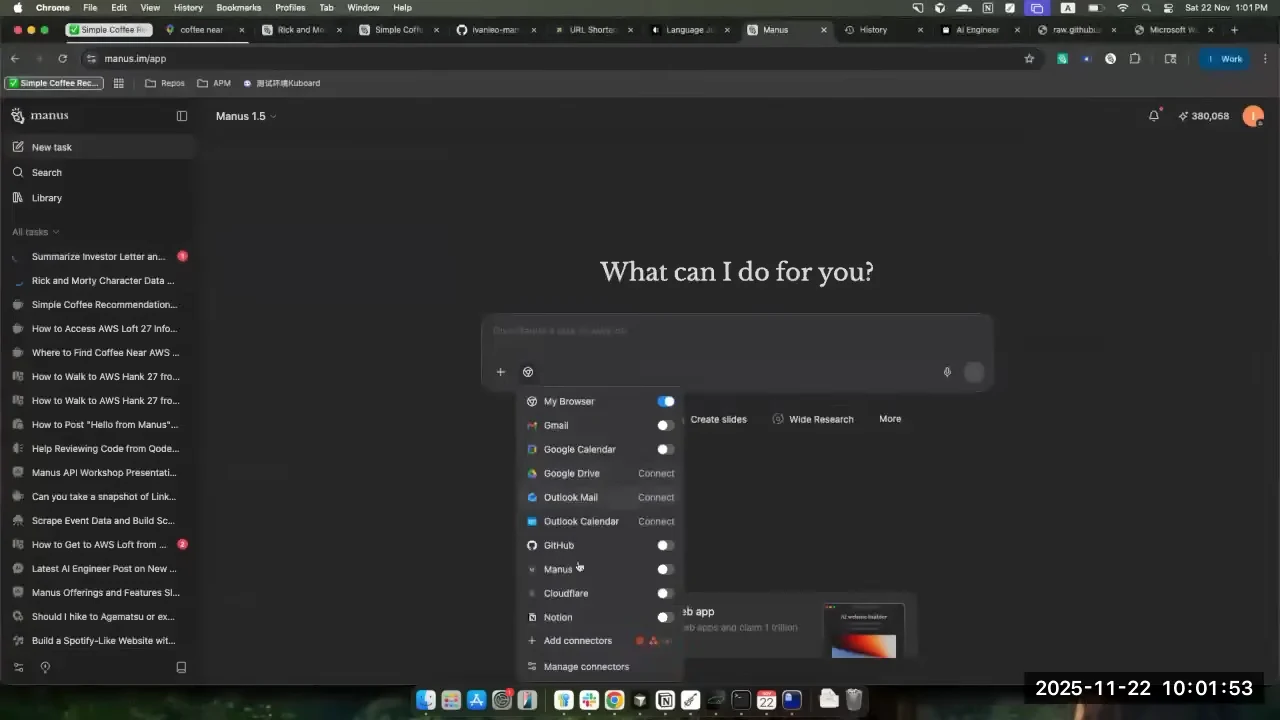Open Notion from the Dock
The width and height of the screenshot is (1280, 720).
(x=665, y=700)
